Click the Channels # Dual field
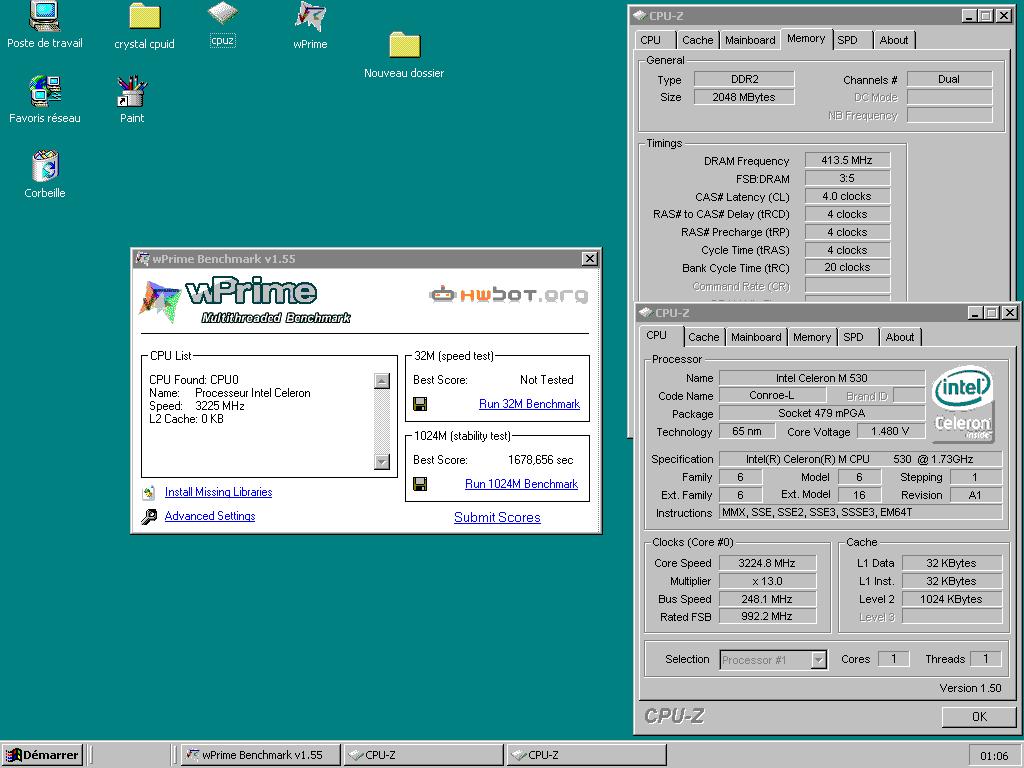This screenshot has width=1024, height=768. point(949,79)
